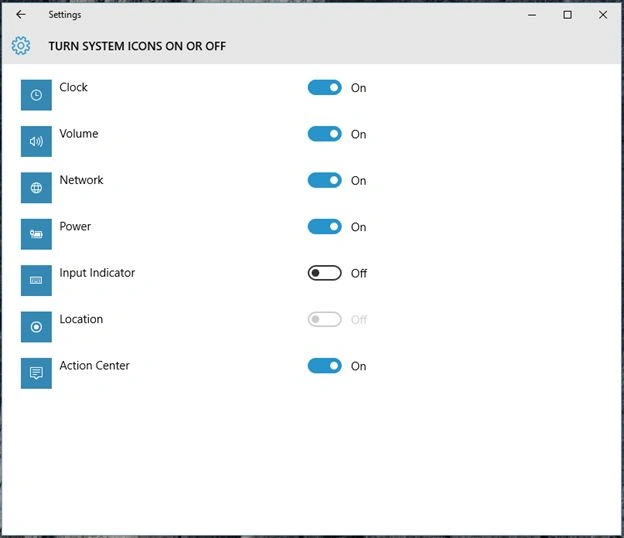Click the "Settings" window title
624x538 pixels.
(x=65, y=15)
